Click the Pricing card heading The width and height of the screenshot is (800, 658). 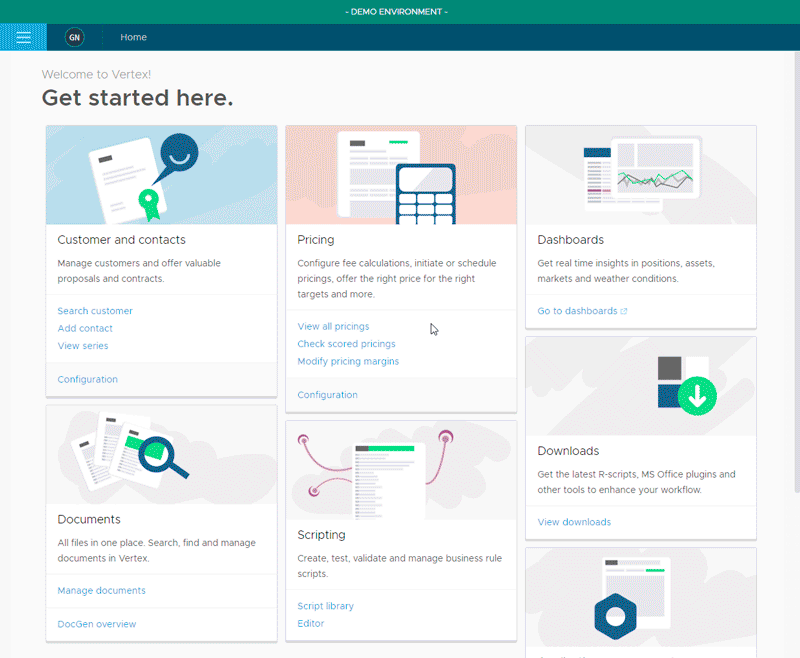tap(316, 240)
